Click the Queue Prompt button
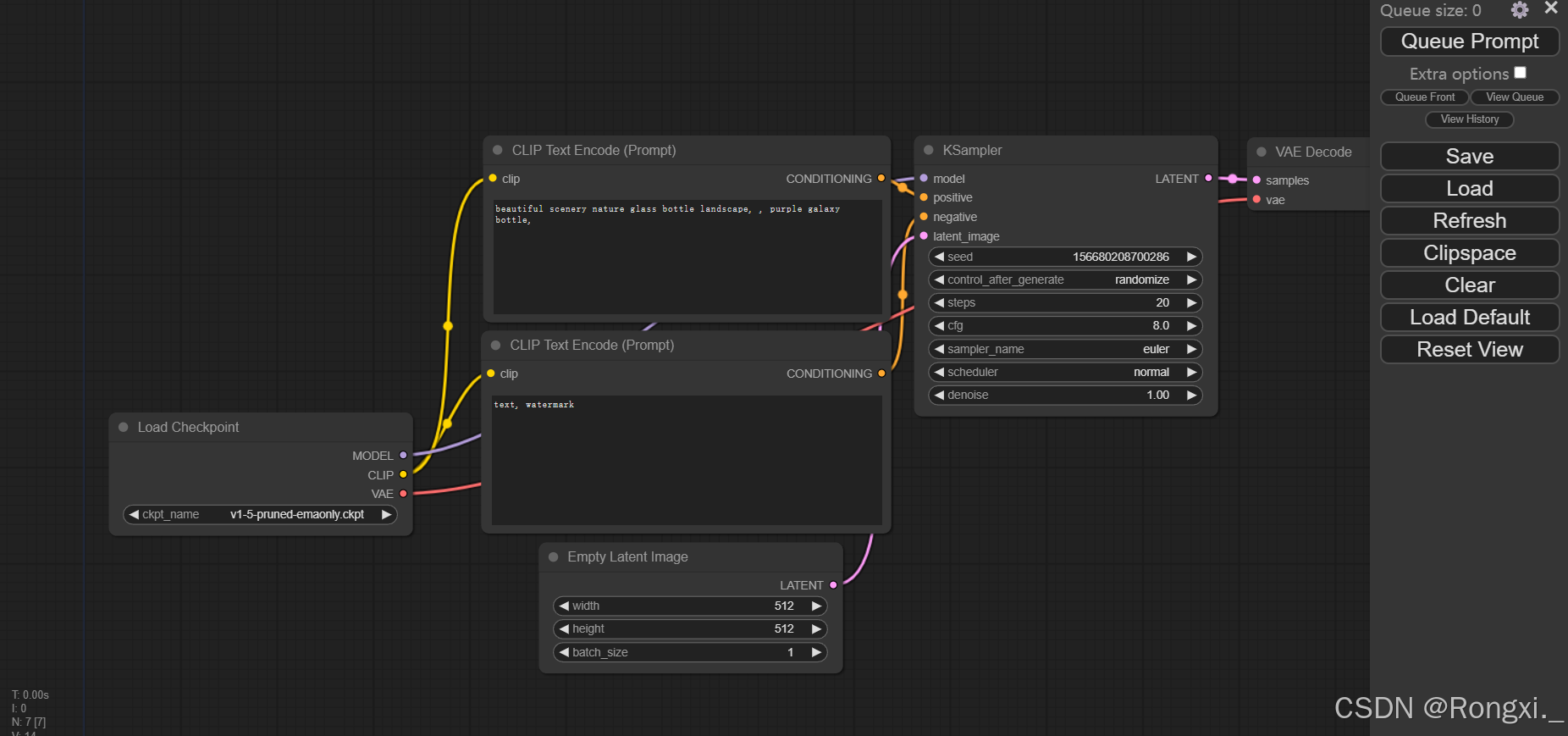The image size is (1568, 736). (x=1470, y=42)
